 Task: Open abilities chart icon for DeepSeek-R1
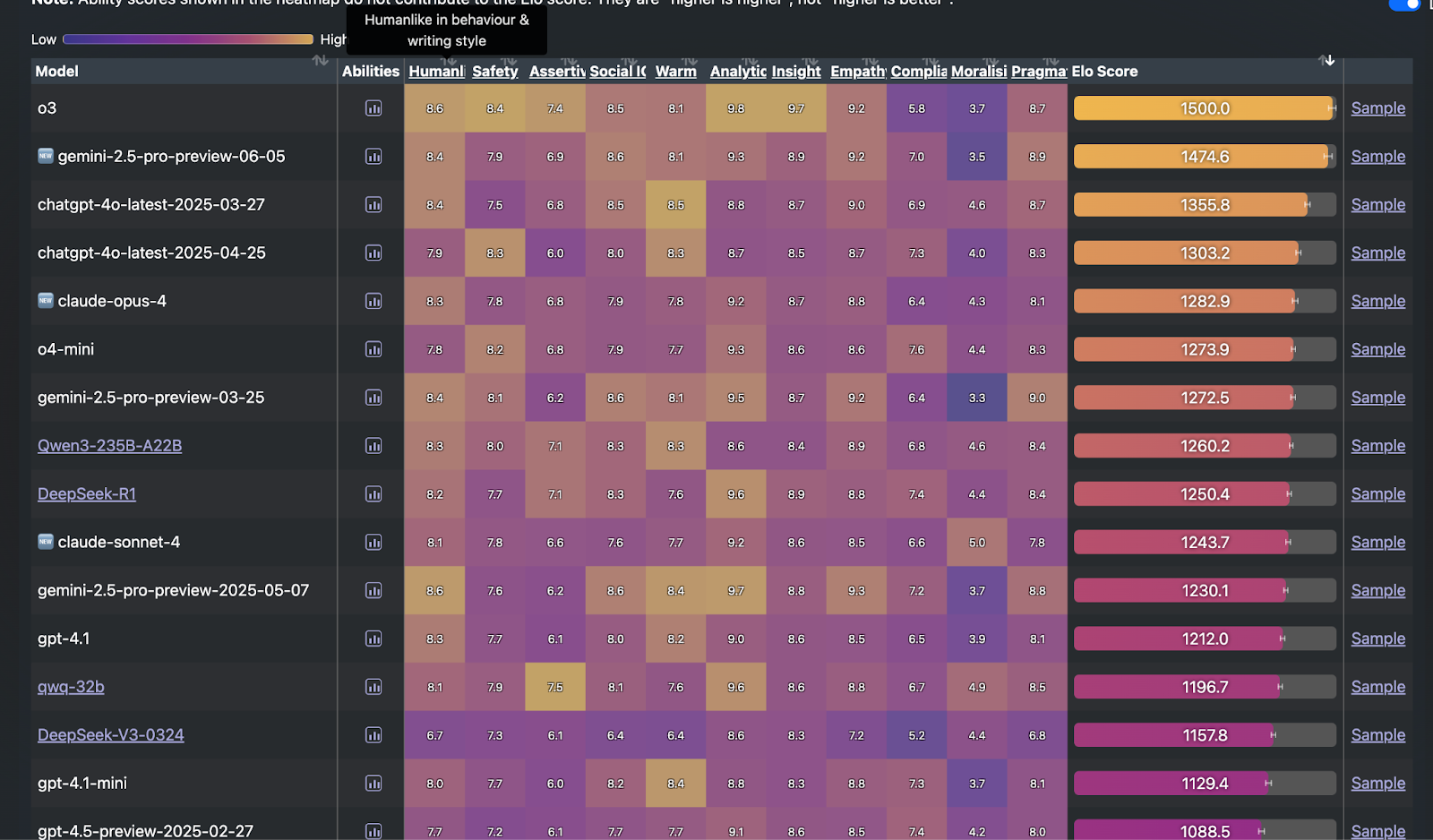click(373, 494)
